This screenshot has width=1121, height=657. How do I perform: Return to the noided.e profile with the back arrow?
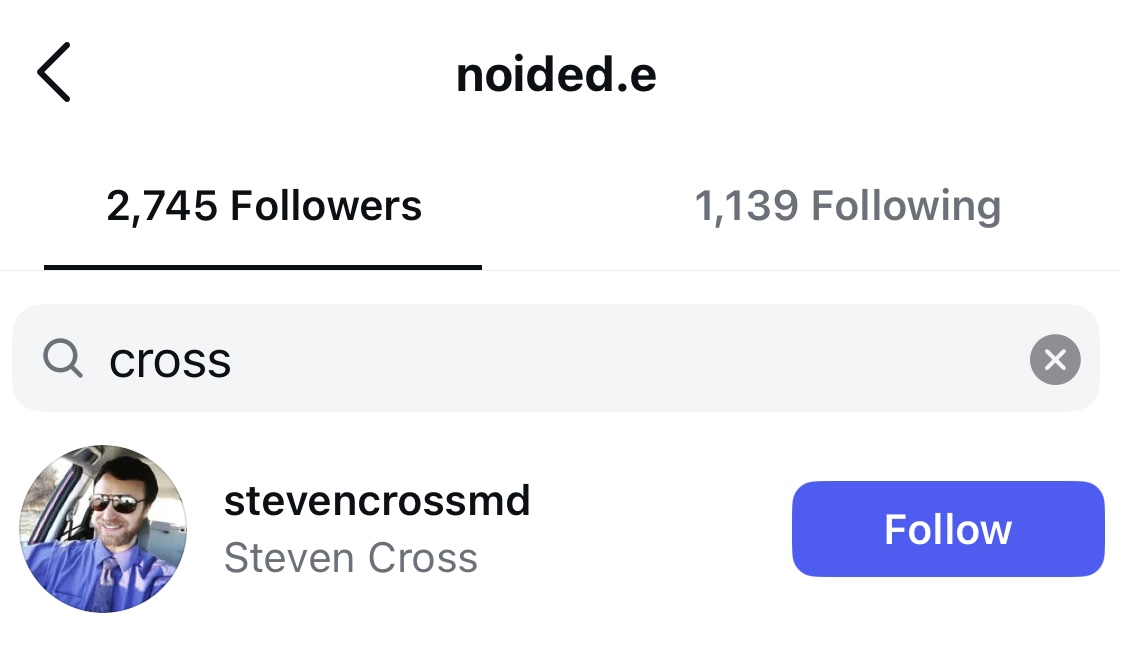pos(54,72)
